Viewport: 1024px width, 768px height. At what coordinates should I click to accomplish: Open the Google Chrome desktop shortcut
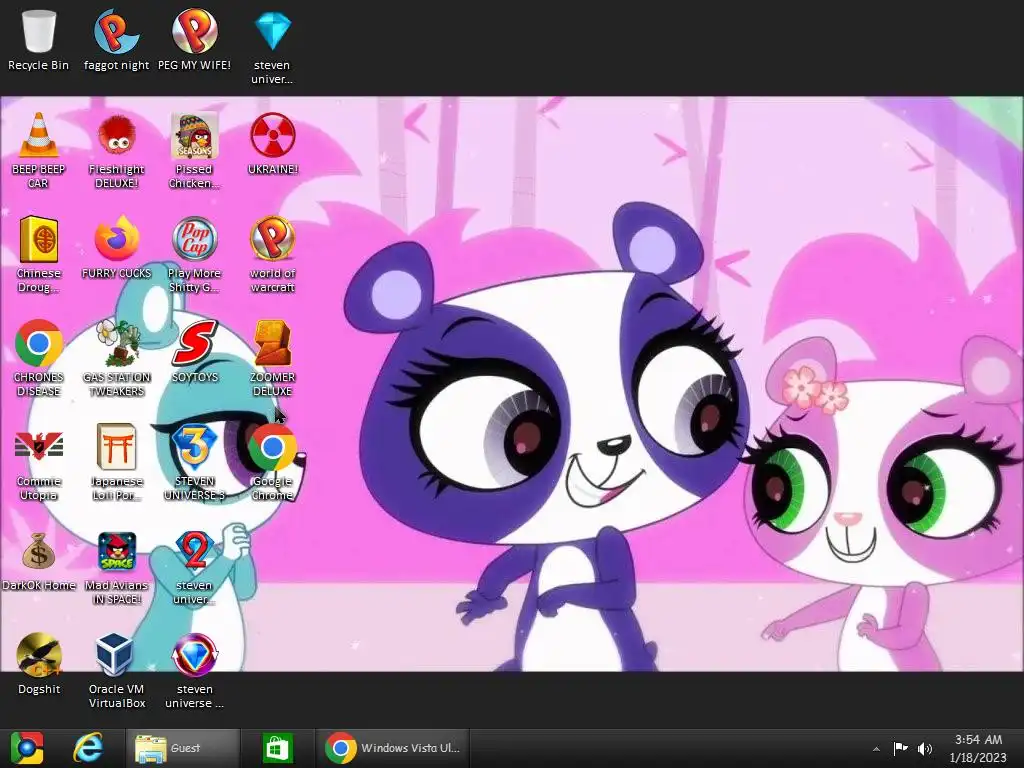[272, 462]
